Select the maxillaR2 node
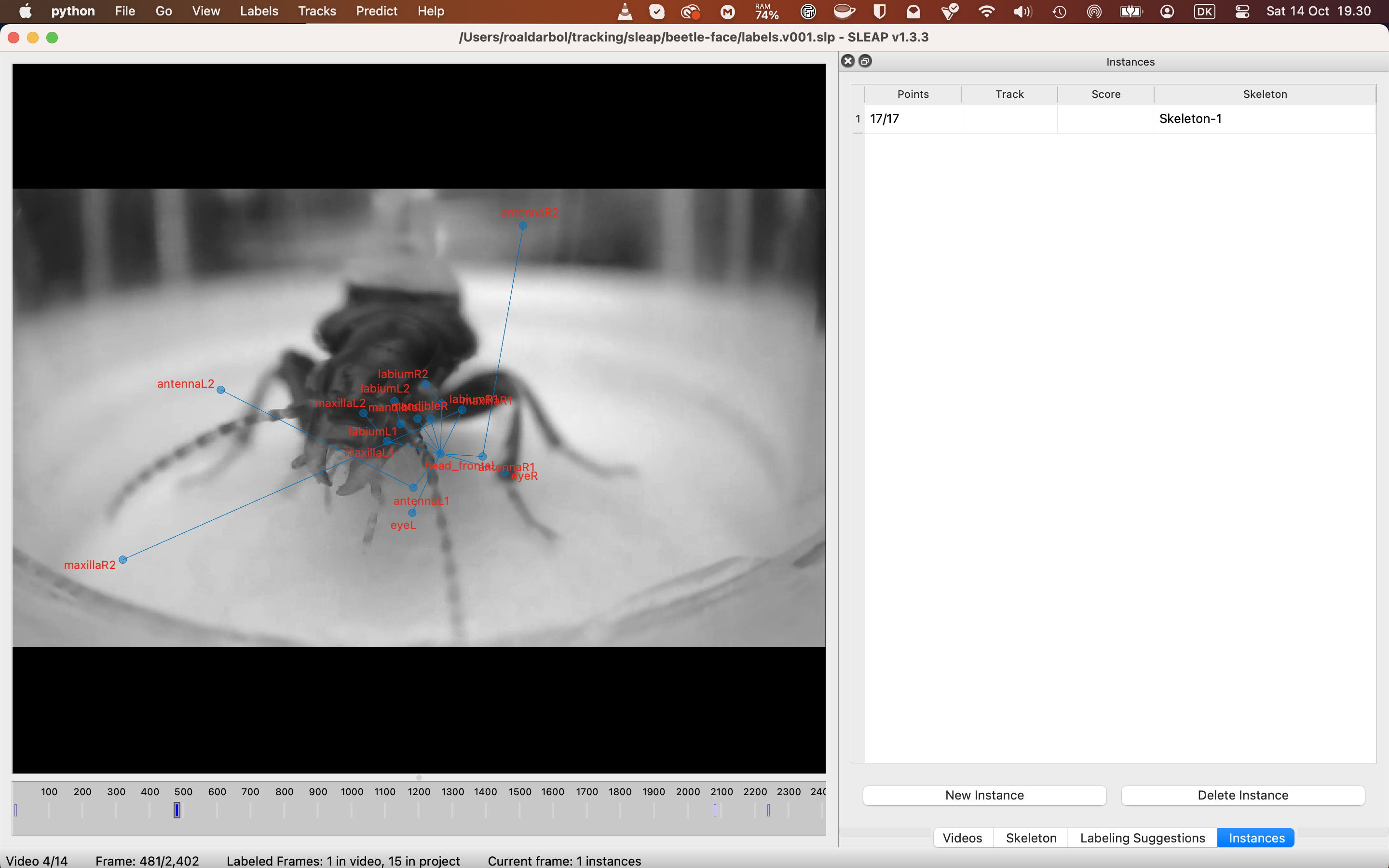 (123, 560)
